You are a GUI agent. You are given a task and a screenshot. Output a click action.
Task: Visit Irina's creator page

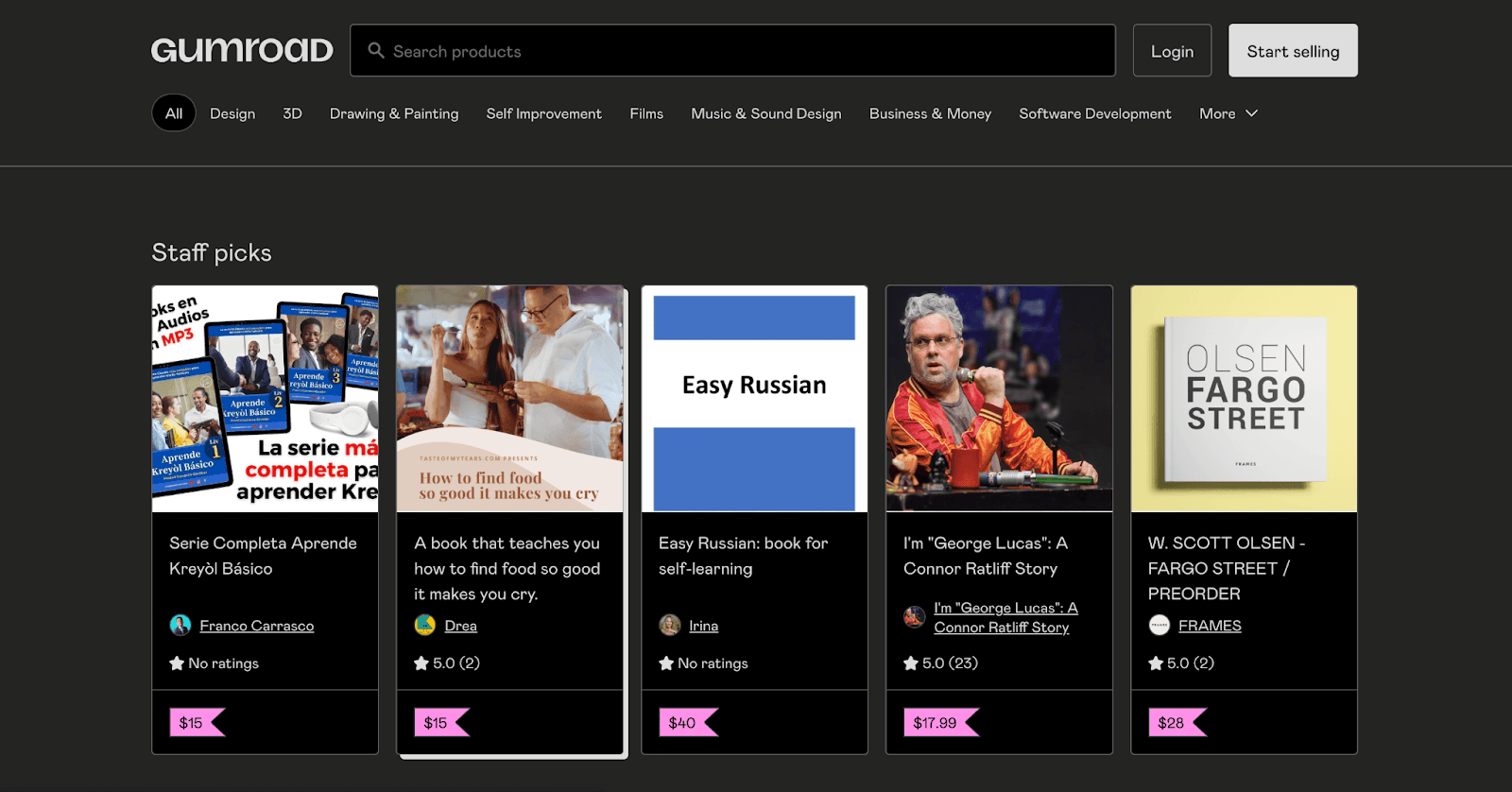point(703,626)
